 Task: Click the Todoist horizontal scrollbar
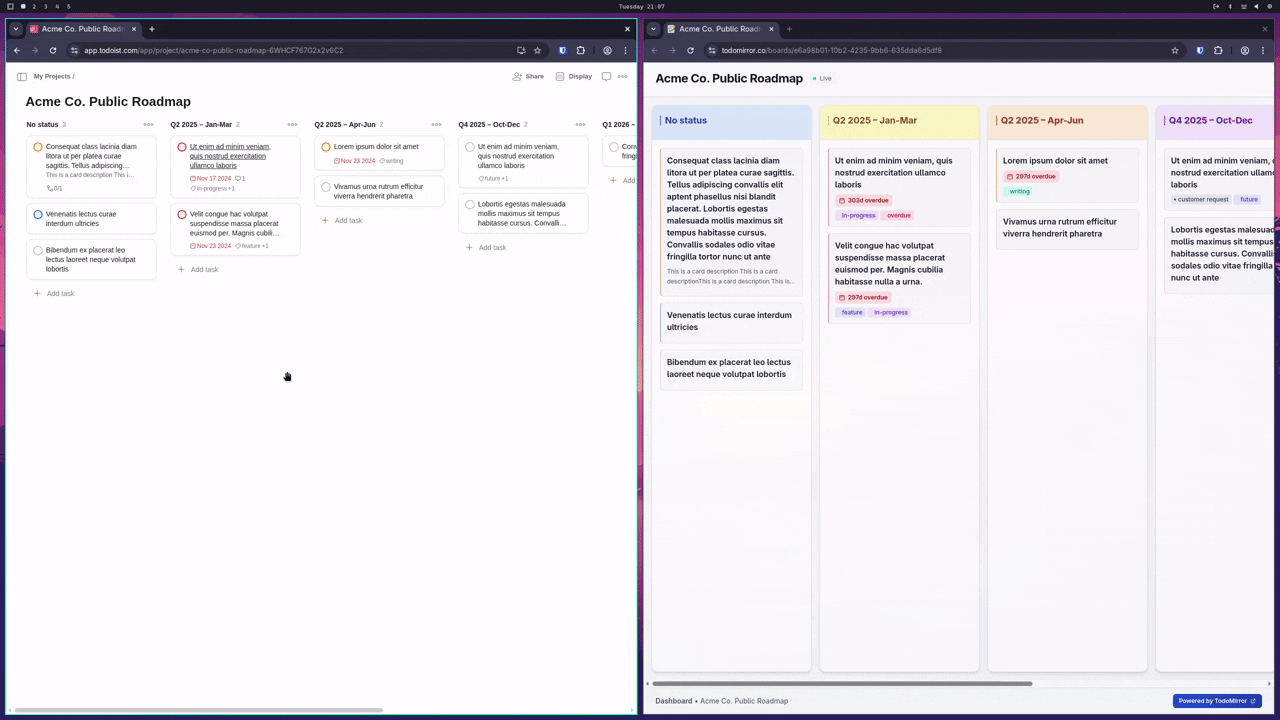(199, 710)
